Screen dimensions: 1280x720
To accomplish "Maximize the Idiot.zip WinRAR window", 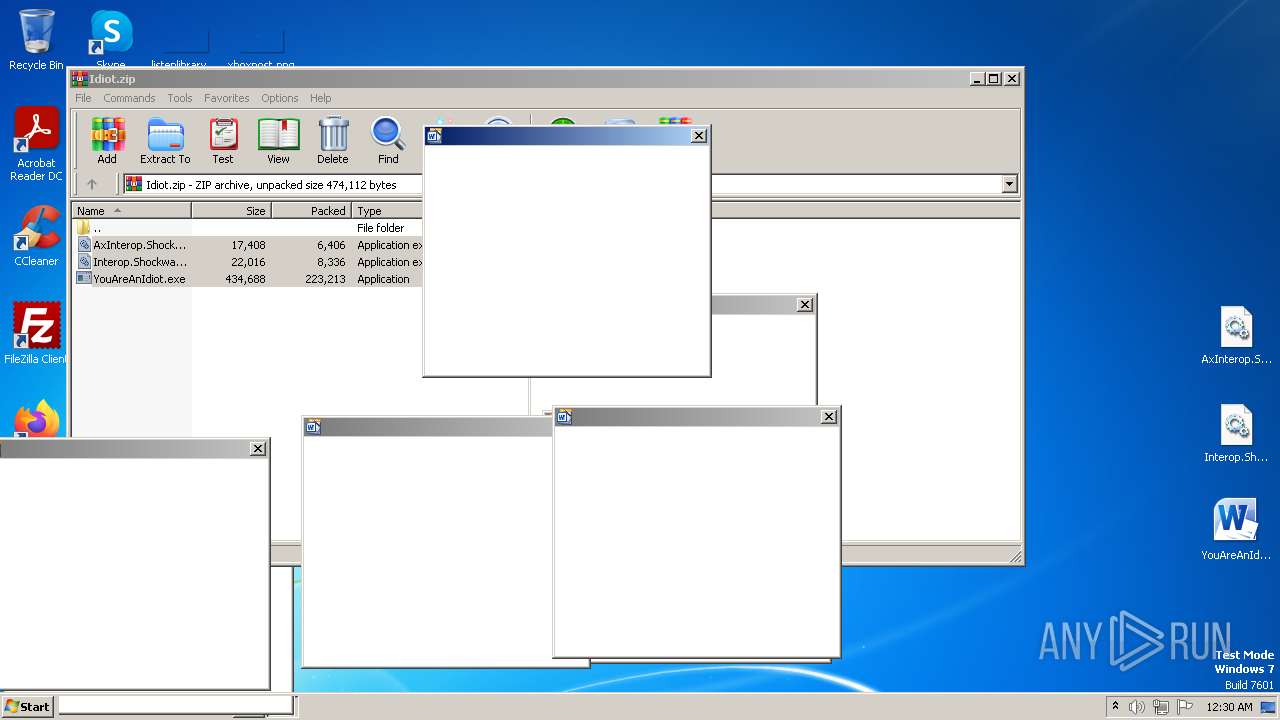I will 993,78.
